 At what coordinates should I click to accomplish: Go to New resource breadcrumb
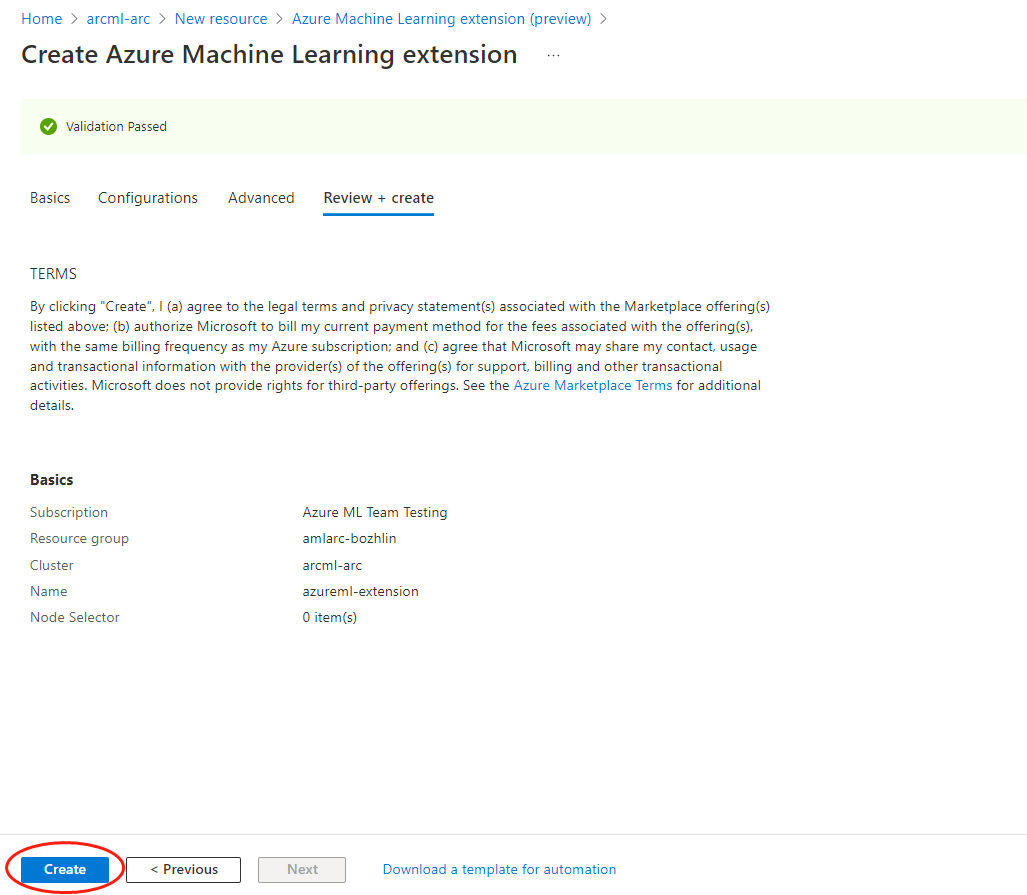click(221, 18)
